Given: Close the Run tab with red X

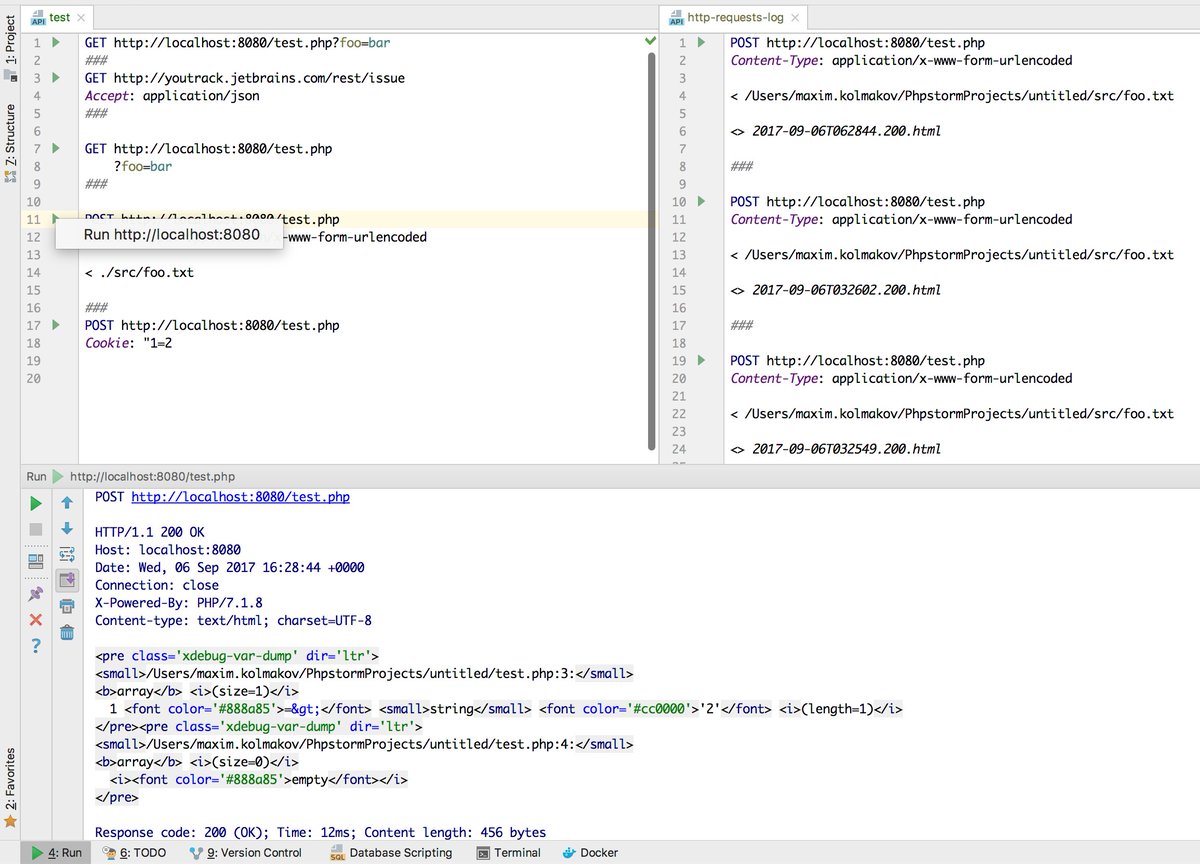Looking at the screenshot, I should tap(36, 620).
